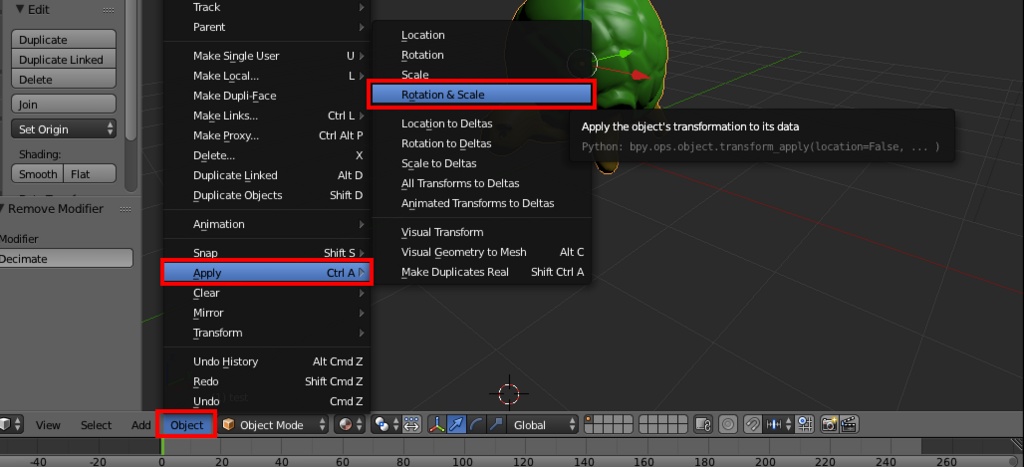Select Animated Transforms to Deltas

pos(481,203)
